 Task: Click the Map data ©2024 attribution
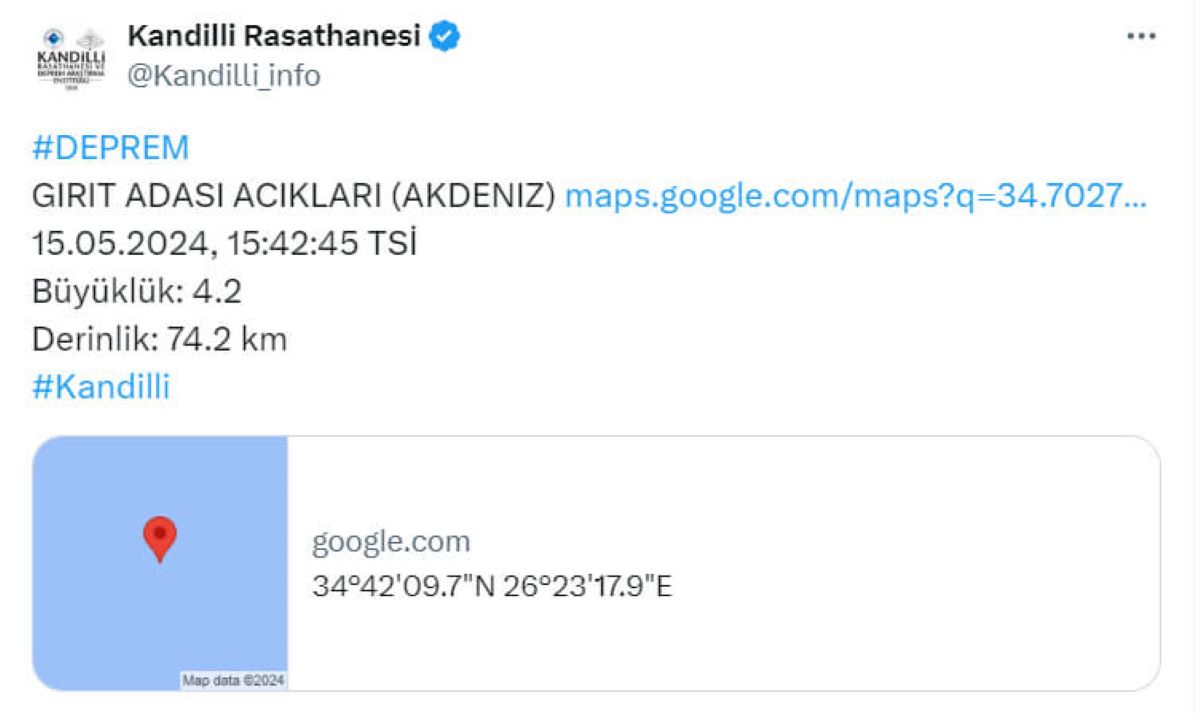click(234, 680)
